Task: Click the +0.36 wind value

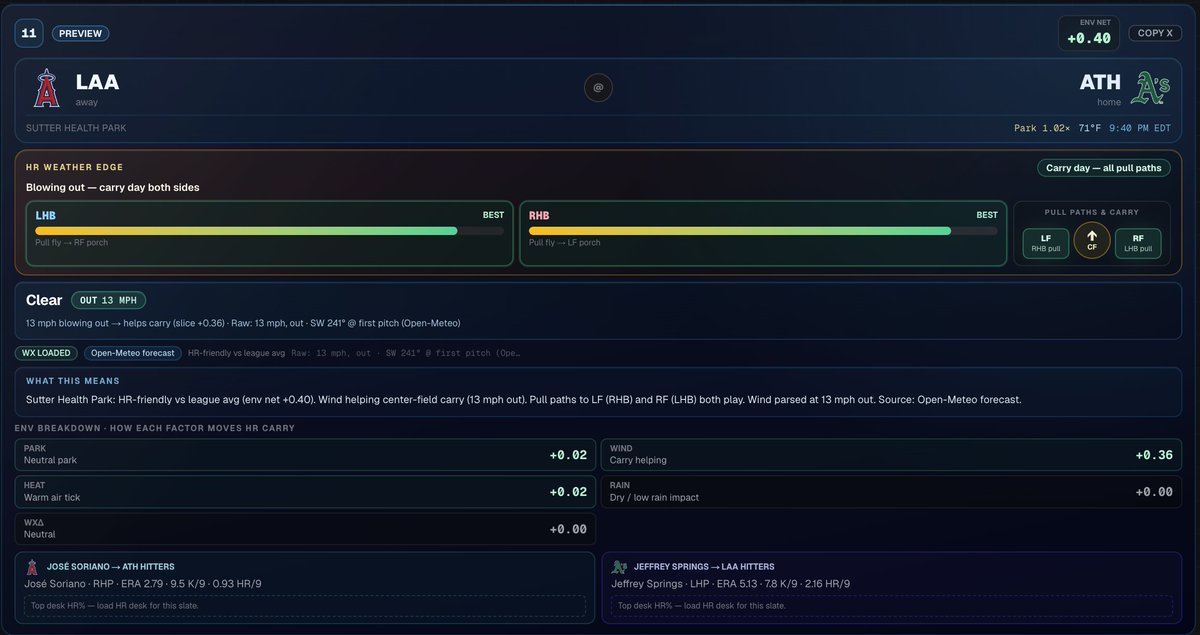Action: 1154,455
